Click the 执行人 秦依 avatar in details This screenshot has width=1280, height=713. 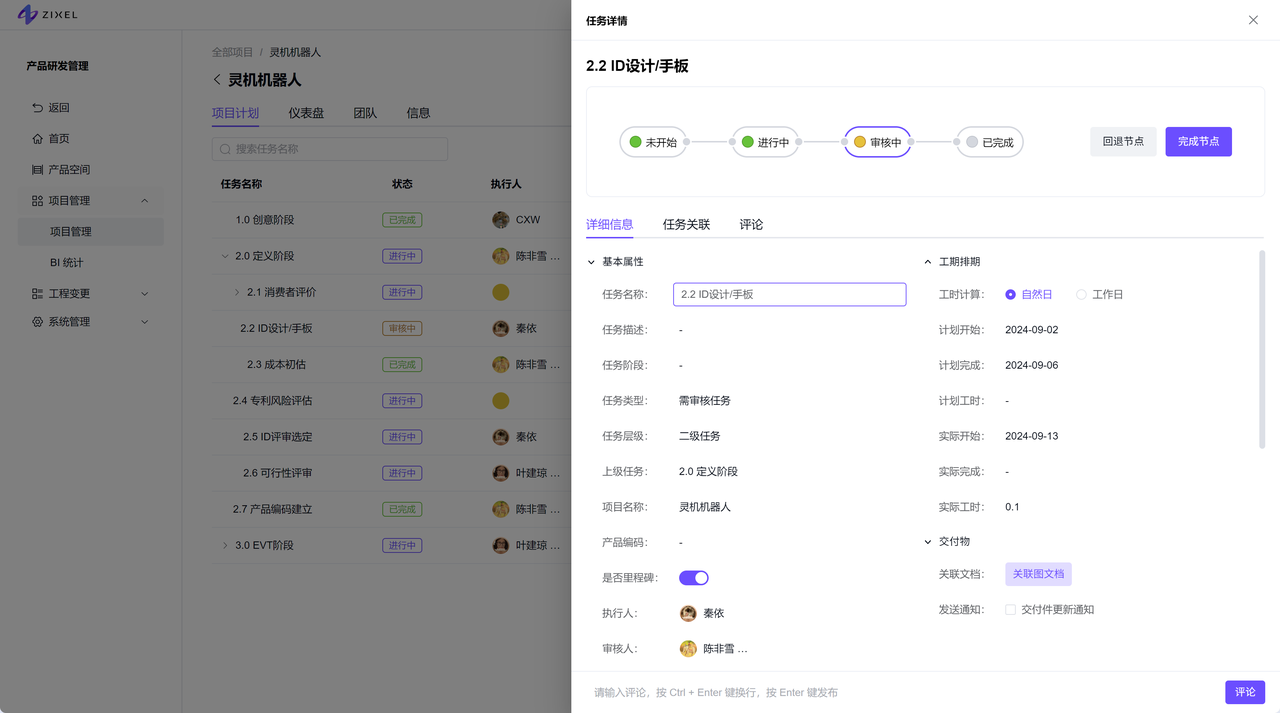[688, 613]
